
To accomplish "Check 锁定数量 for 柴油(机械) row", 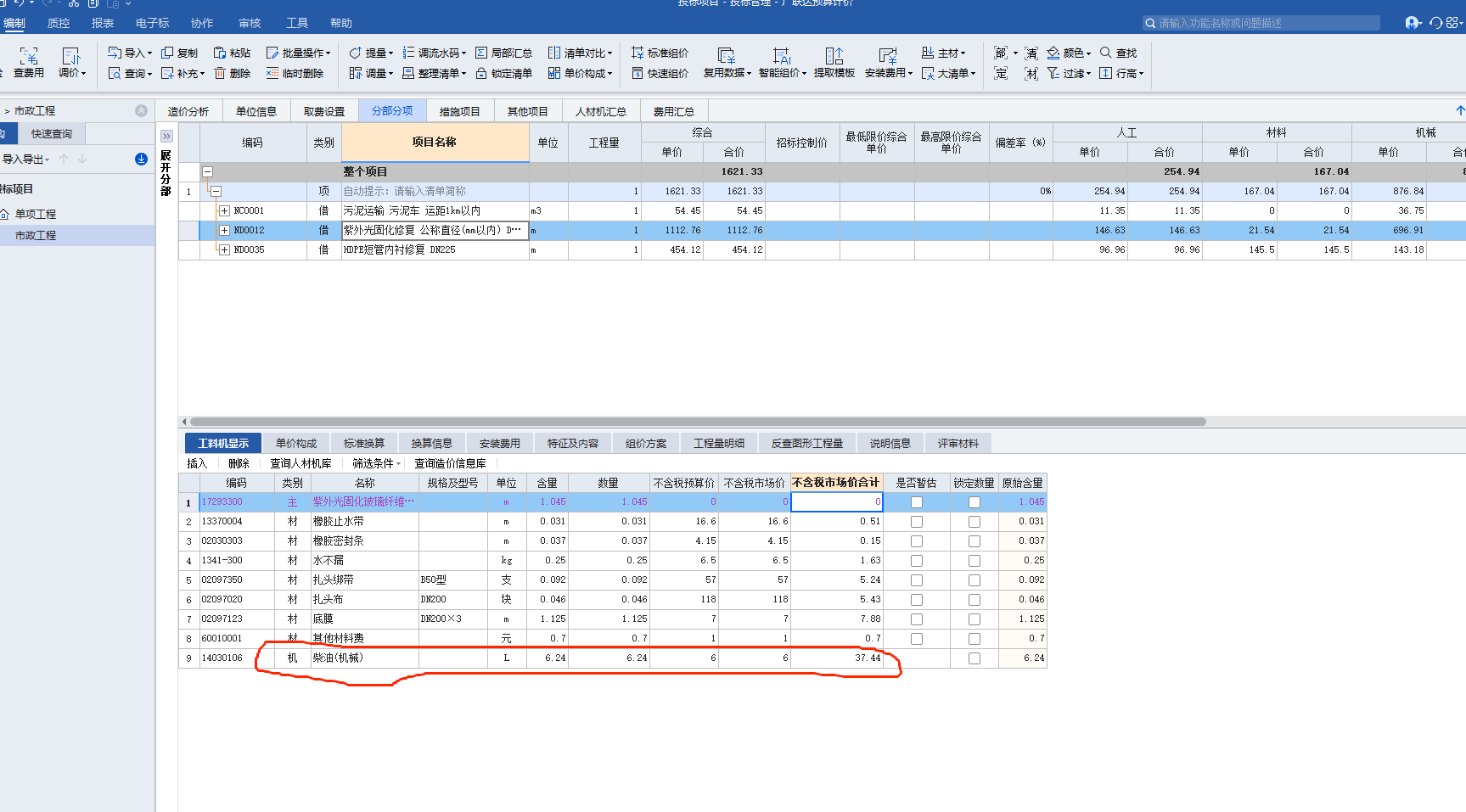I will [x=975, y=658].
